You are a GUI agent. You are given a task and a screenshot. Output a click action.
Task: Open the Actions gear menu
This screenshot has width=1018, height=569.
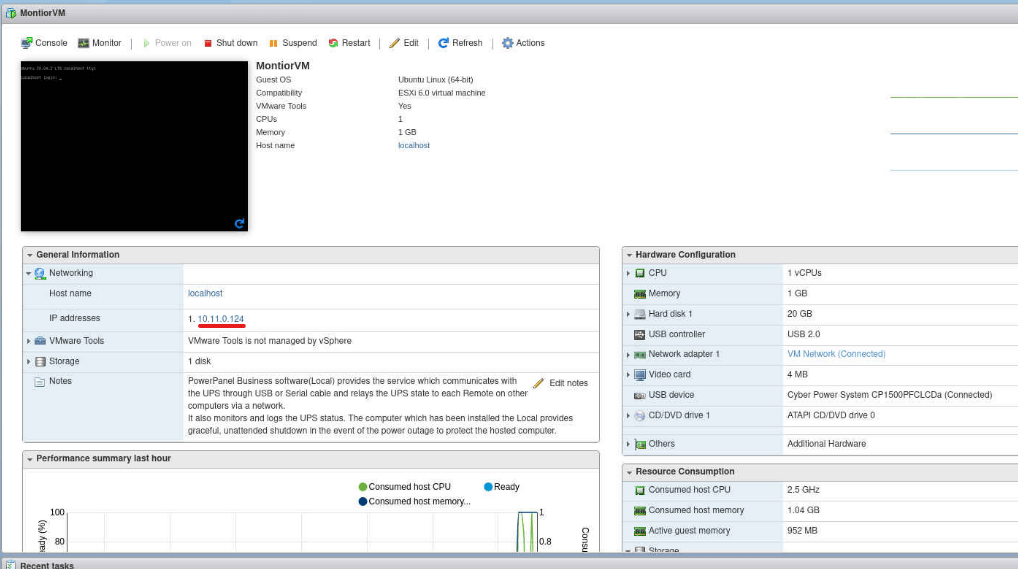[523, 43]
